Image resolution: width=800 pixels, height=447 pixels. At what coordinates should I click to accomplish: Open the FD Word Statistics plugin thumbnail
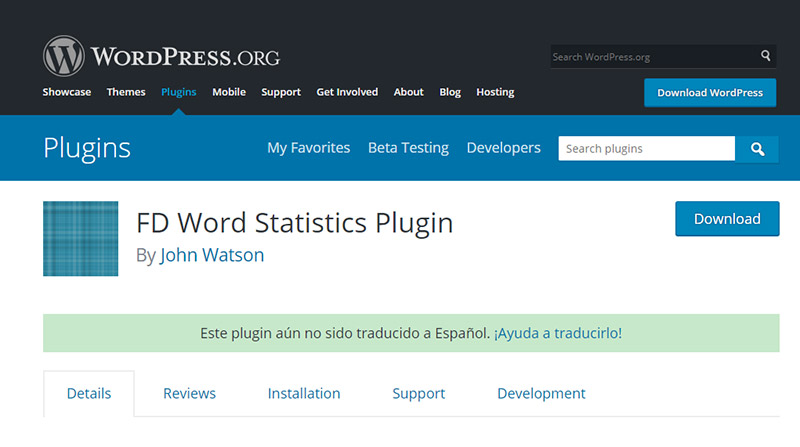pyautogui.click(x=81, y=239)
